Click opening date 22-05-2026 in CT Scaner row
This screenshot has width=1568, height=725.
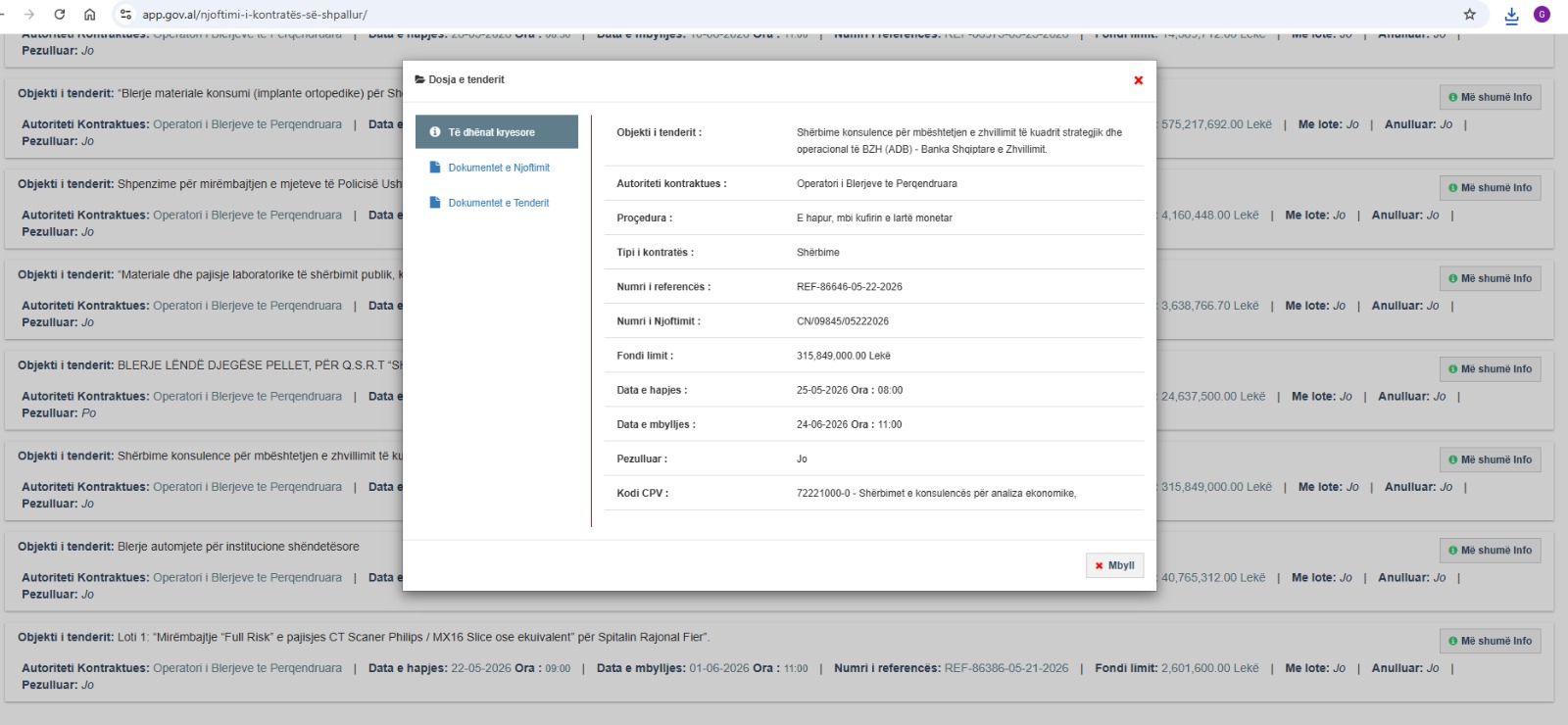tap(481, 668)
